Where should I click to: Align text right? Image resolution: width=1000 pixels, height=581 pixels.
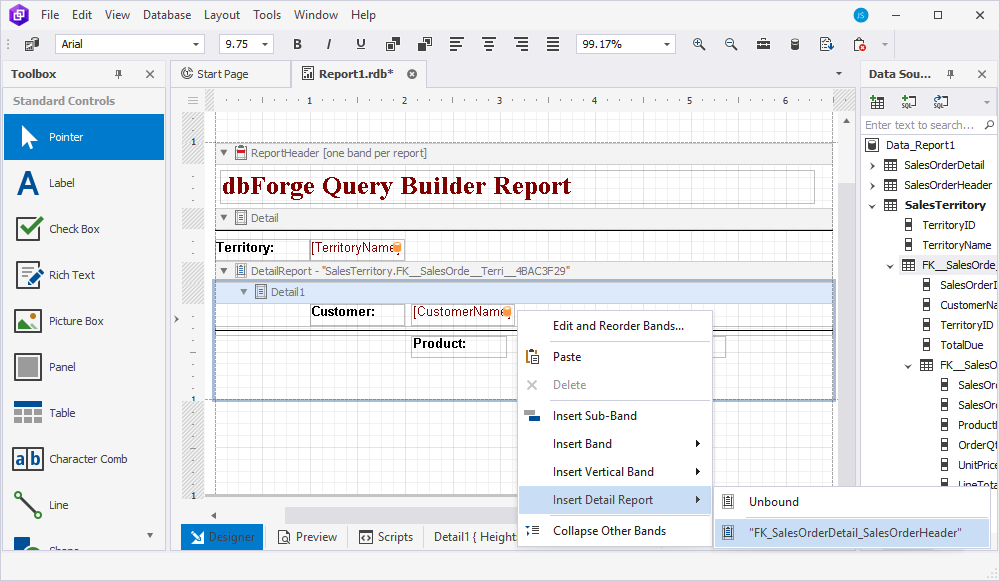pos(521,44)
